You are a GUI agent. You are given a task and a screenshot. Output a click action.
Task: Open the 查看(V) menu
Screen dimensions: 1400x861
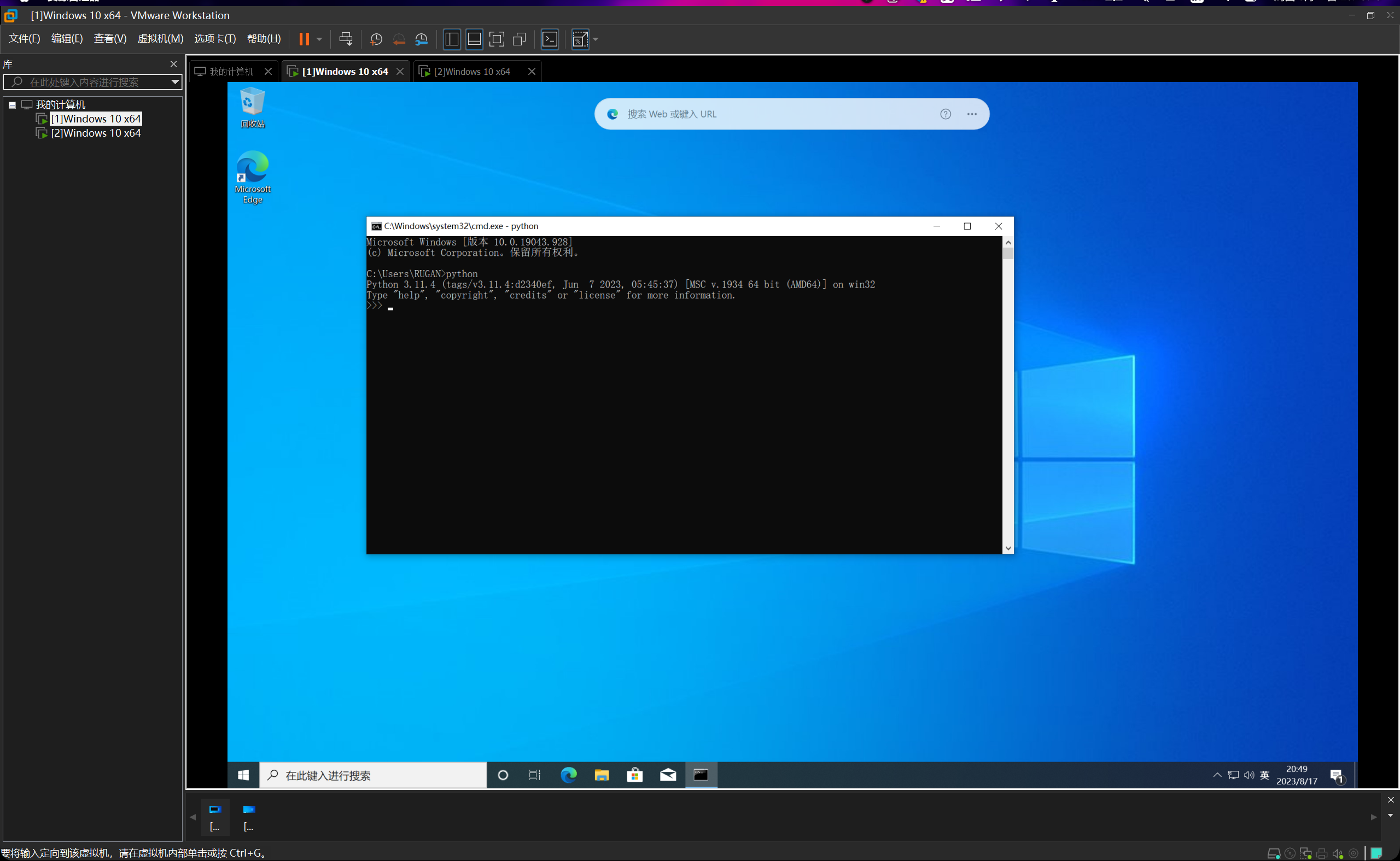[x=110, y=38]
